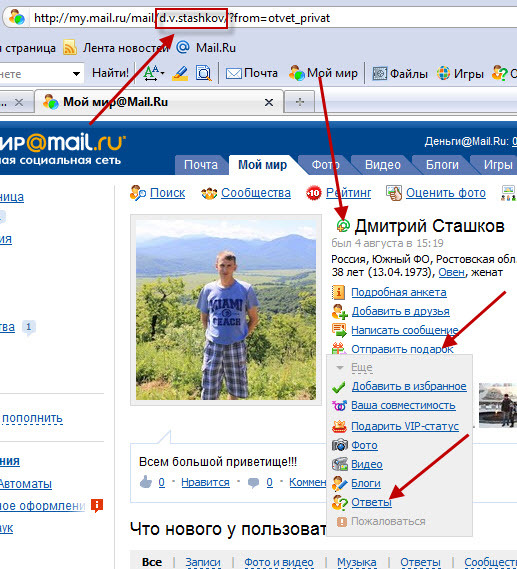The image size is (517, 569).
Task: Click the Сообщества group icon
Action: pyautogui.click(x=209, y=193)
